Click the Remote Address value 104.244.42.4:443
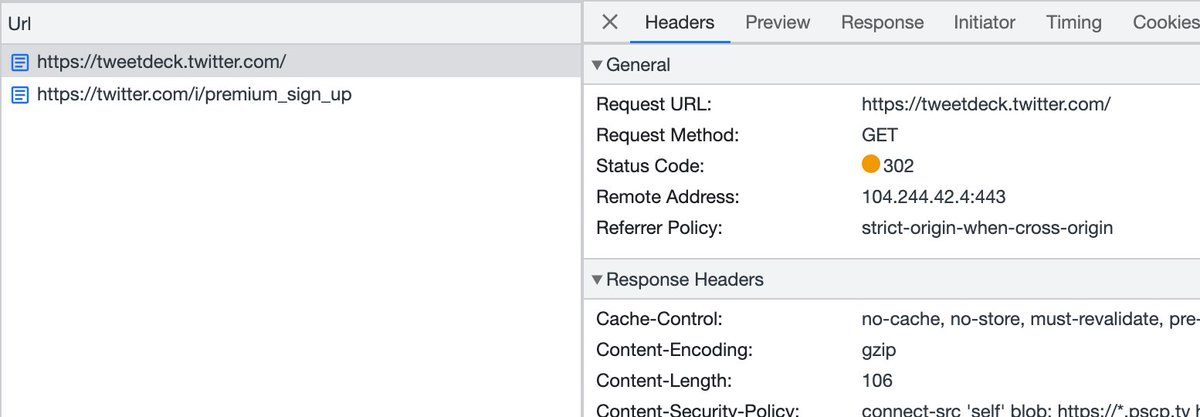The width and height of the screenshot is (1200, 417). click(934, 197)
